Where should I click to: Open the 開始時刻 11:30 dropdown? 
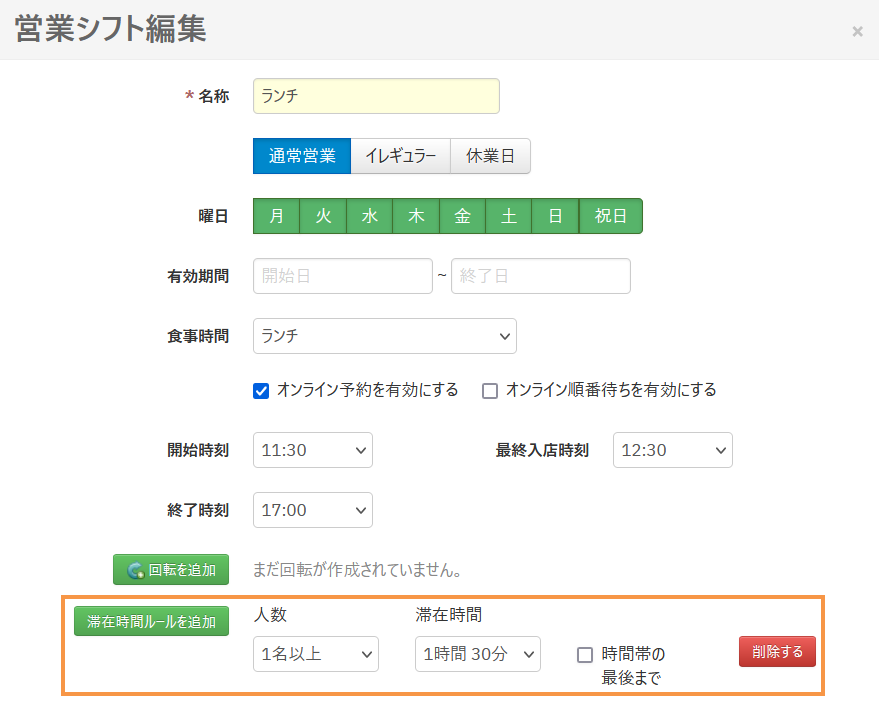(x=313, y=450)
